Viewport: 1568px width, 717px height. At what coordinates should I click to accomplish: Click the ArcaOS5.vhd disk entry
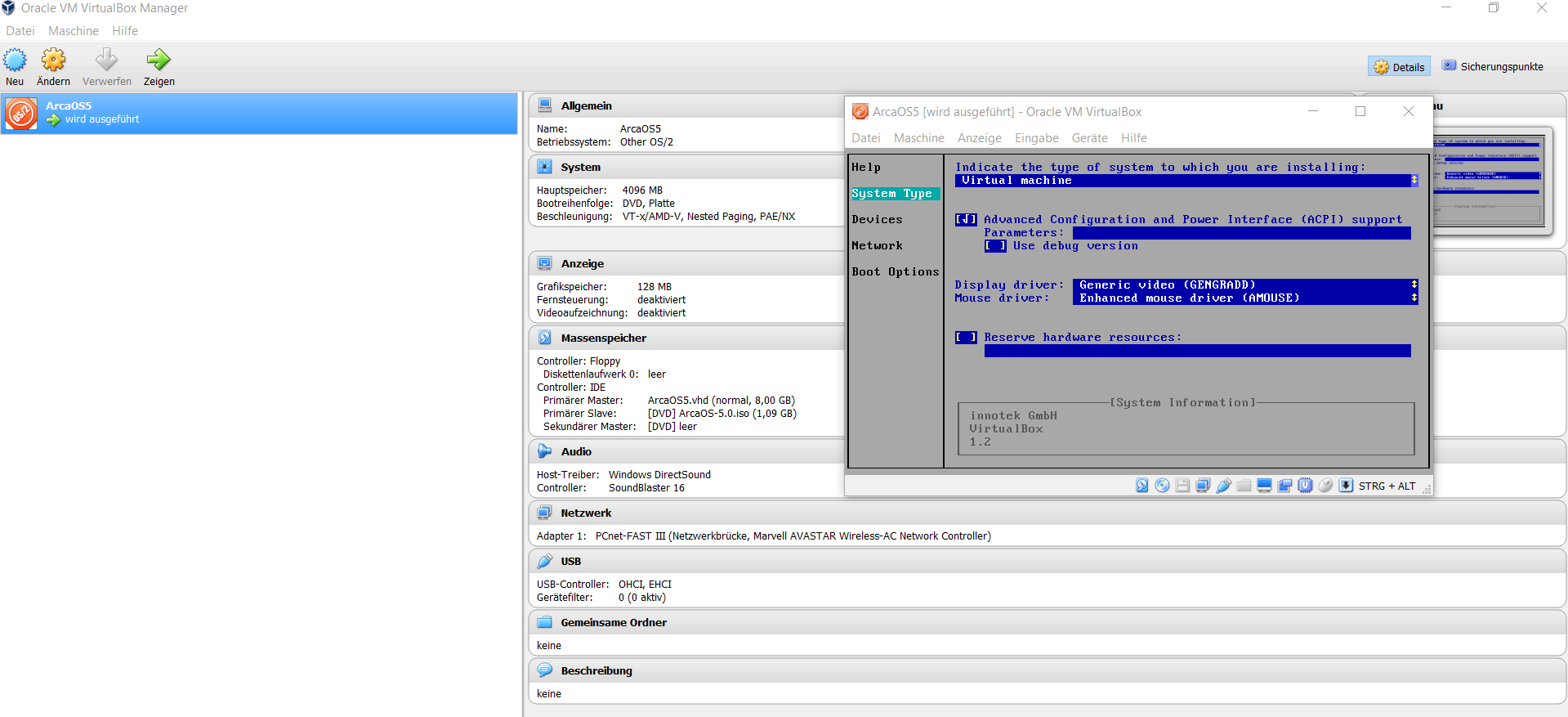(721, 401)
